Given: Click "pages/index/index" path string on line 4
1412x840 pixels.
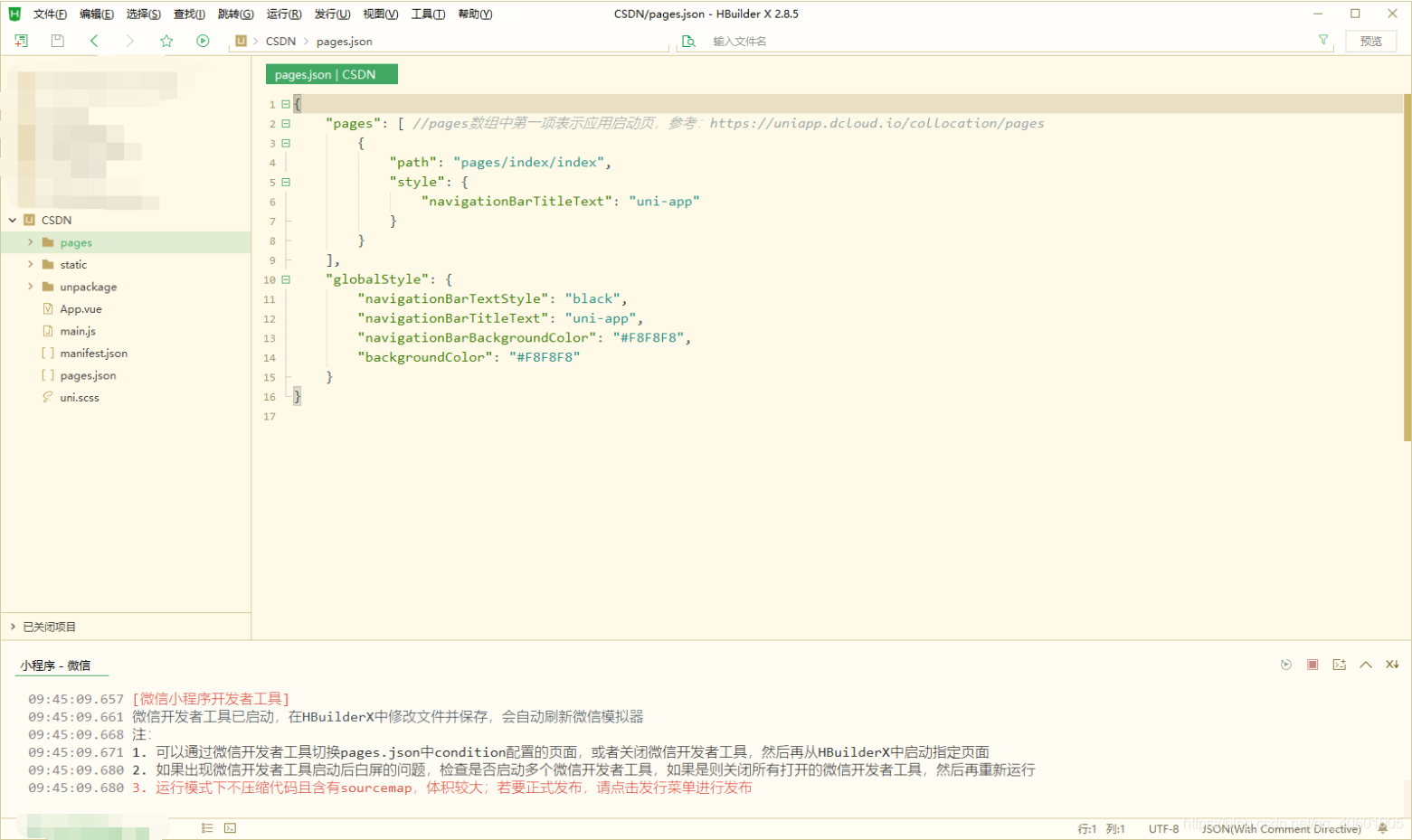Looking at the screenshot, I should point(528,162).
